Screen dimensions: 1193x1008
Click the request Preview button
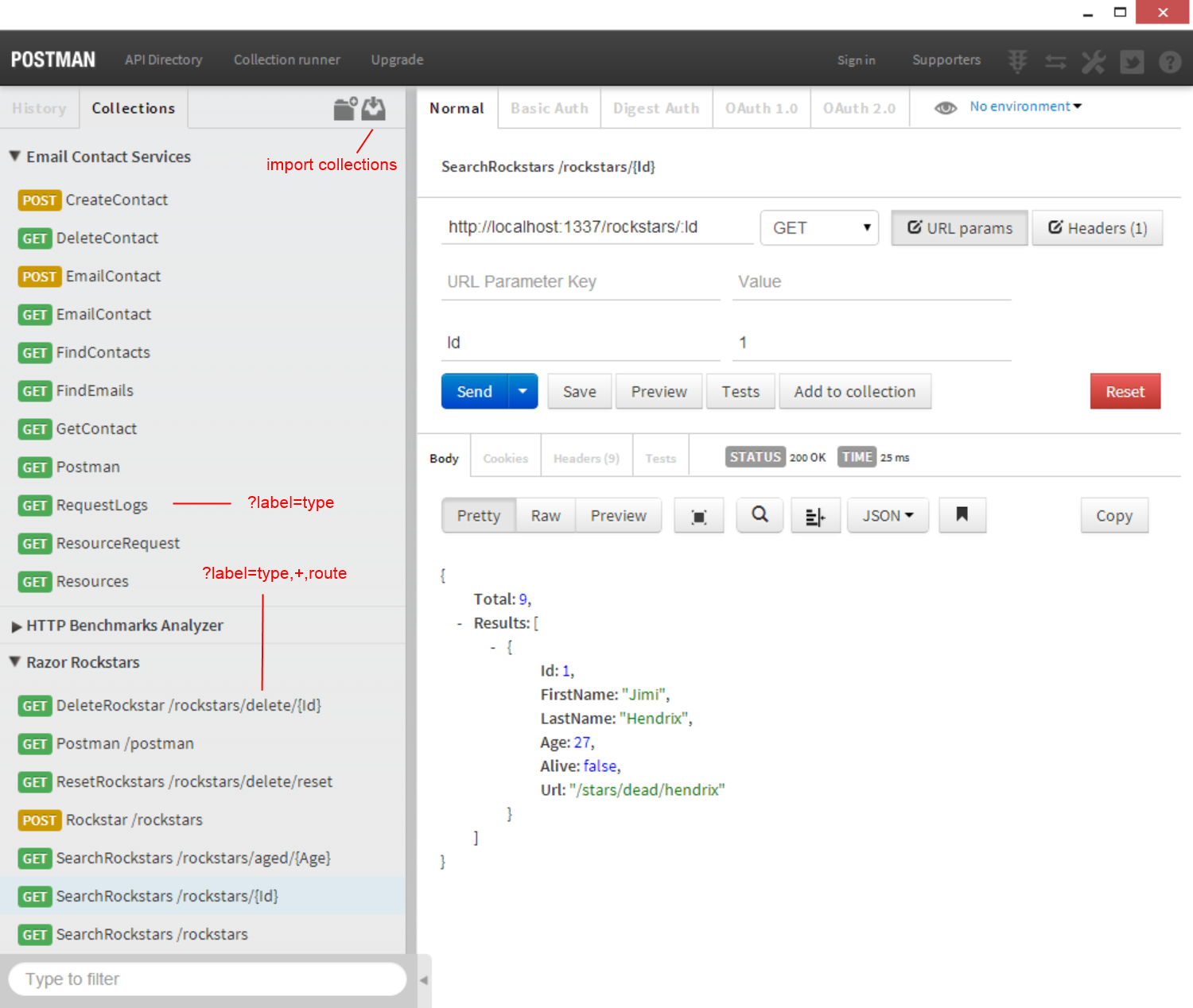(x=659, y=391)
